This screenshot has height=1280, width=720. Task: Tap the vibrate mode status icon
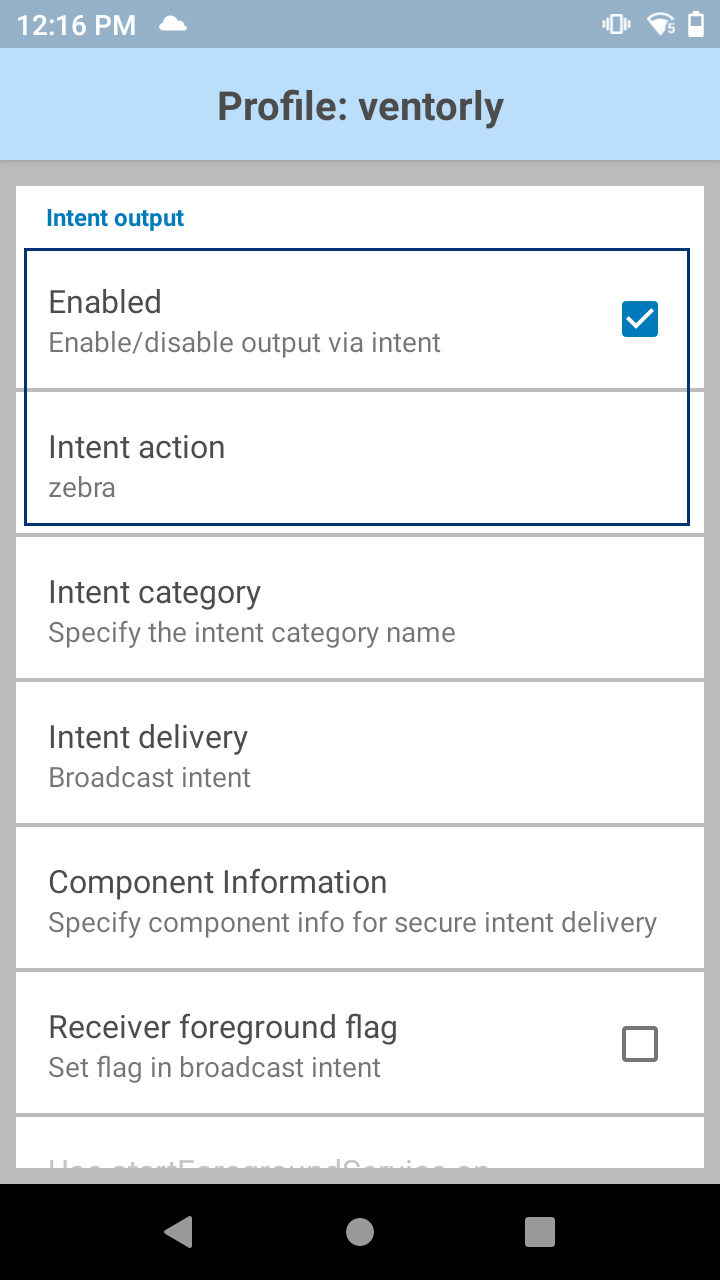tap(615, 24)
